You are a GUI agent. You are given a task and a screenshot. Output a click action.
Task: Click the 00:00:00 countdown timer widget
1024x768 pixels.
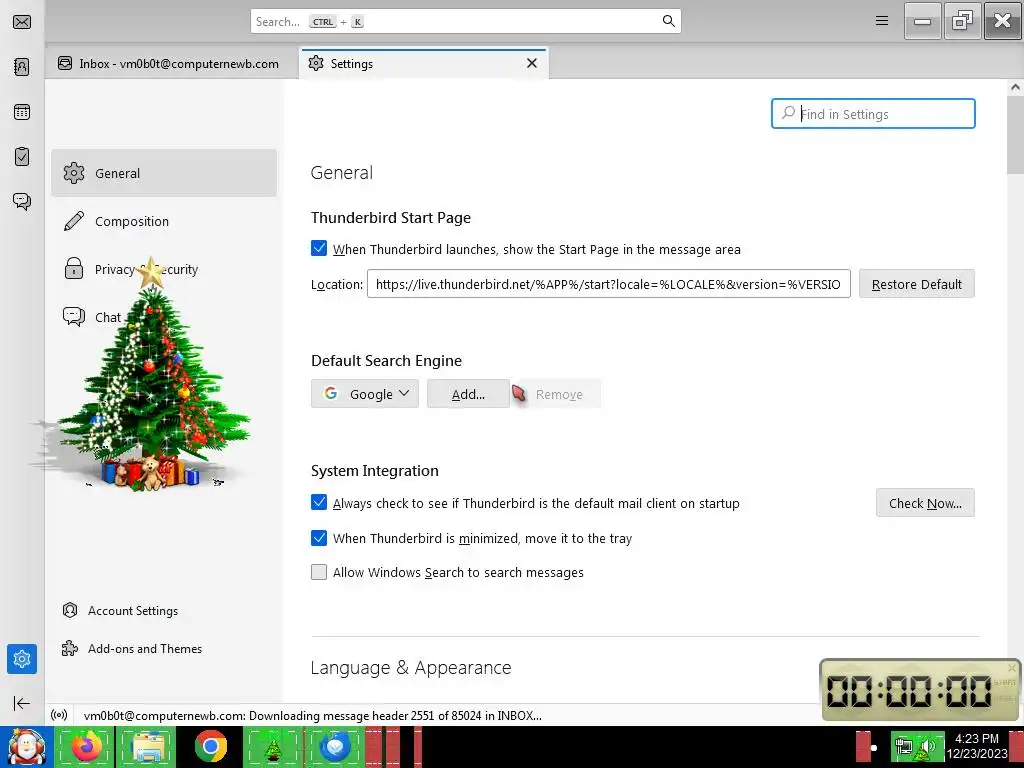[x=920, y=690]
